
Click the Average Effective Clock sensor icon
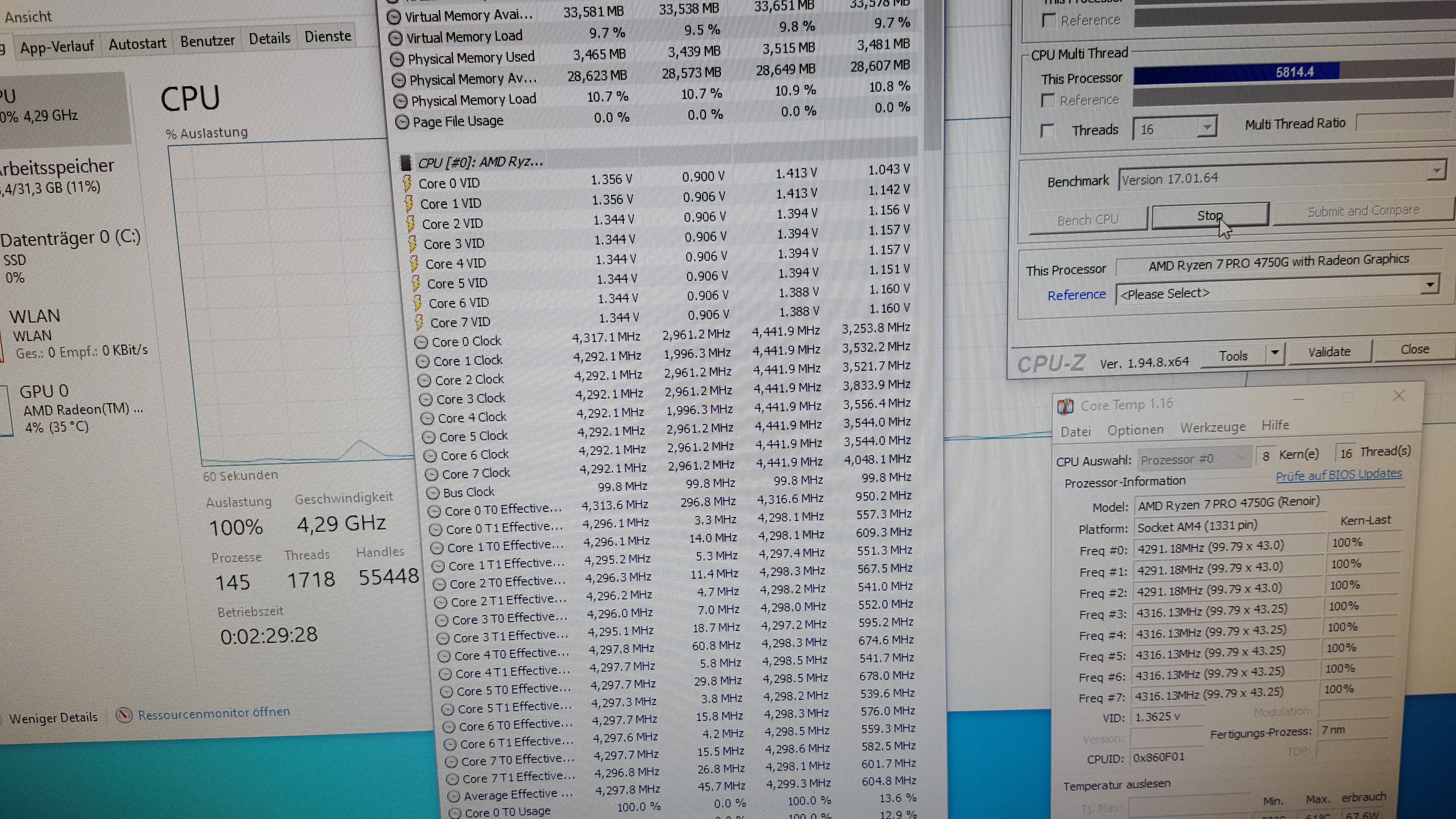tap(453, 796)
